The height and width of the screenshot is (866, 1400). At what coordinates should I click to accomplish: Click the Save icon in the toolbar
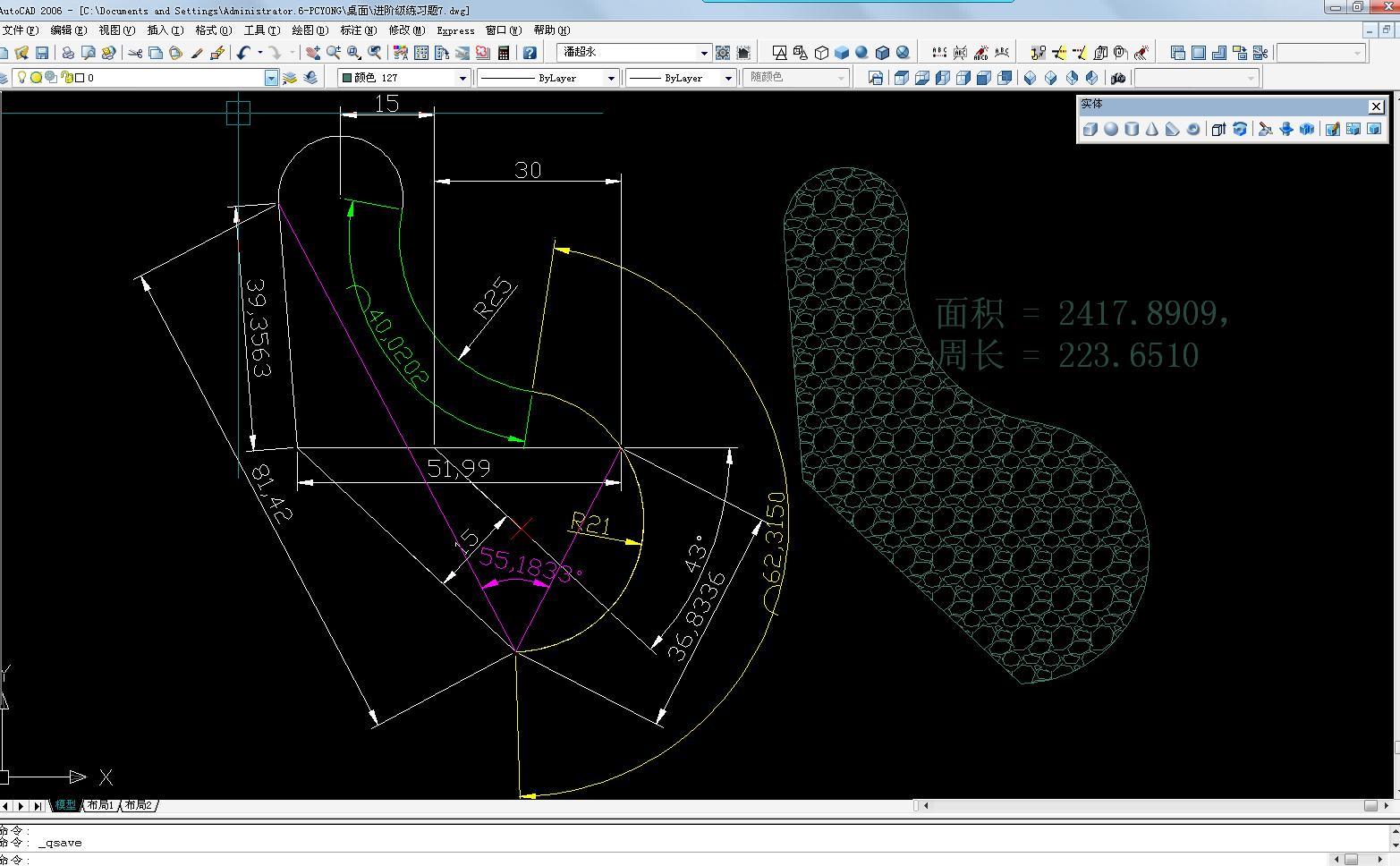[42, 54]
